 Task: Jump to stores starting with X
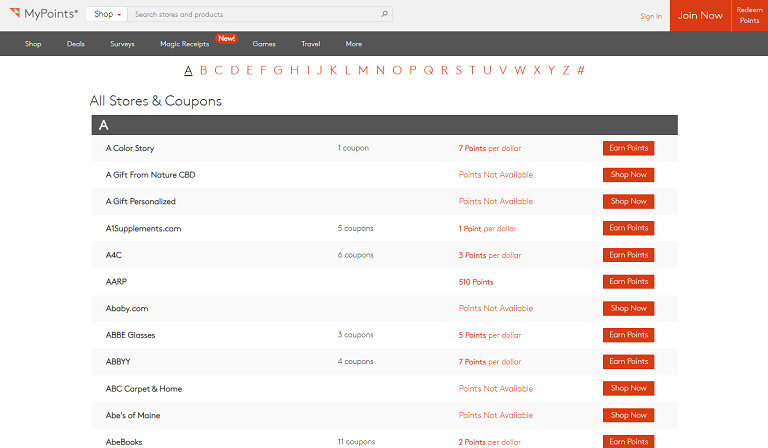click(537, 71)
